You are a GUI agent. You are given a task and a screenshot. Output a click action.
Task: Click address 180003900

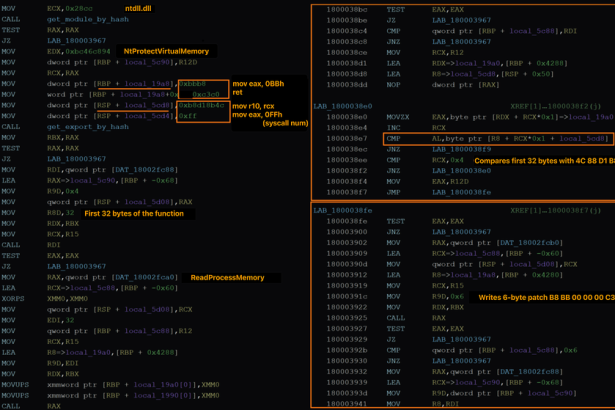point(347,232)
